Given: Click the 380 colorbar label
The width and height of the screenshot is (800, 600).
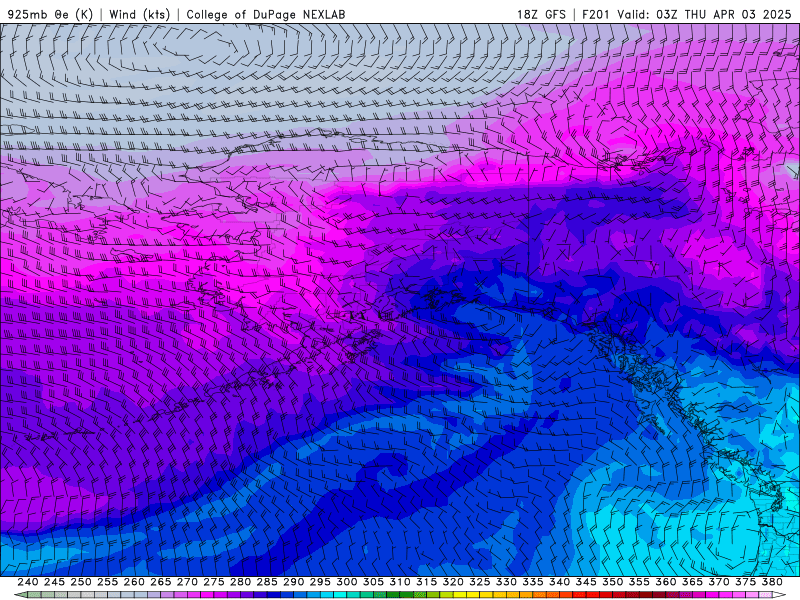Looking at the screenshot, I should 772,582.
